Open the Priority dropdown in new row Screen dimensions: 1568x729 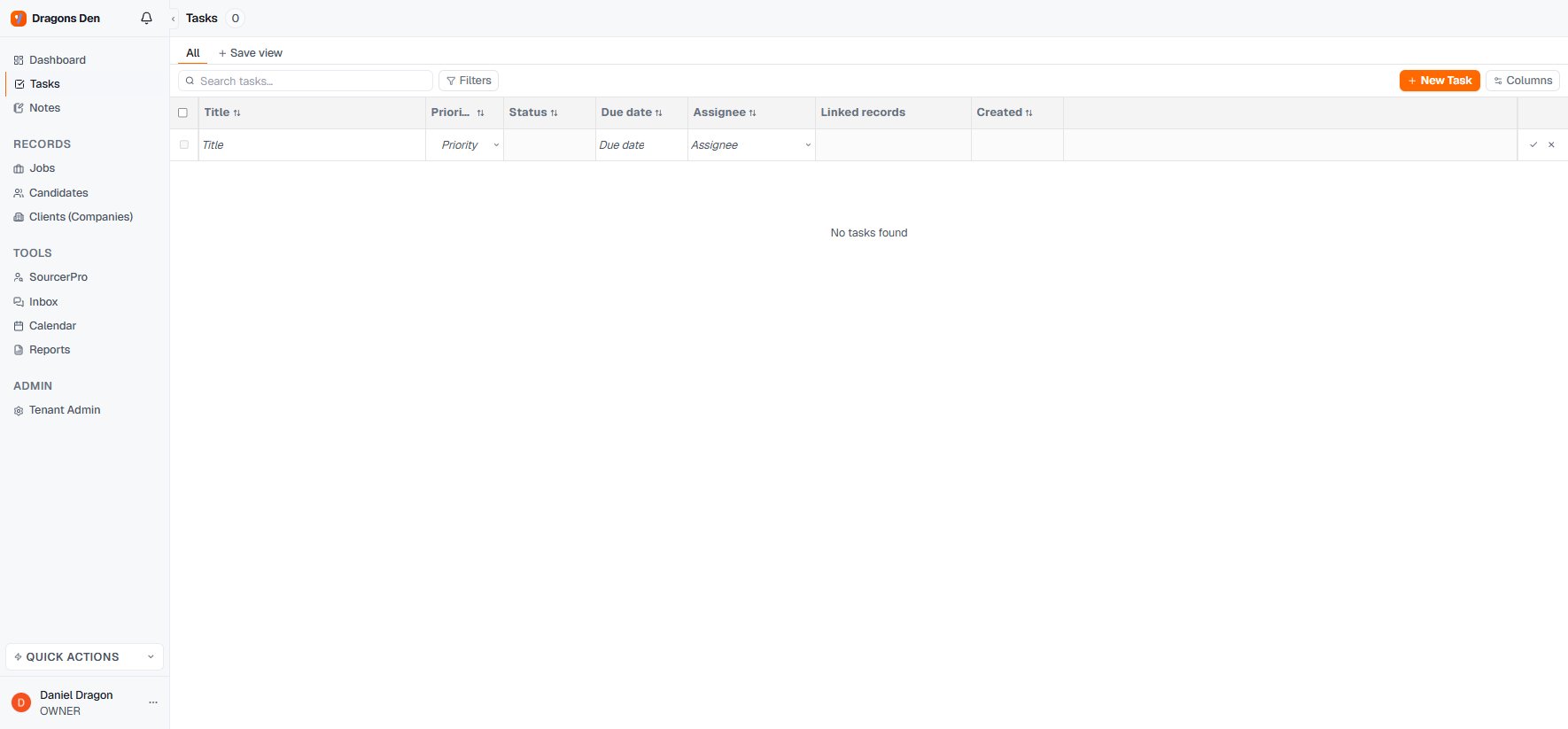click(466, 145)
